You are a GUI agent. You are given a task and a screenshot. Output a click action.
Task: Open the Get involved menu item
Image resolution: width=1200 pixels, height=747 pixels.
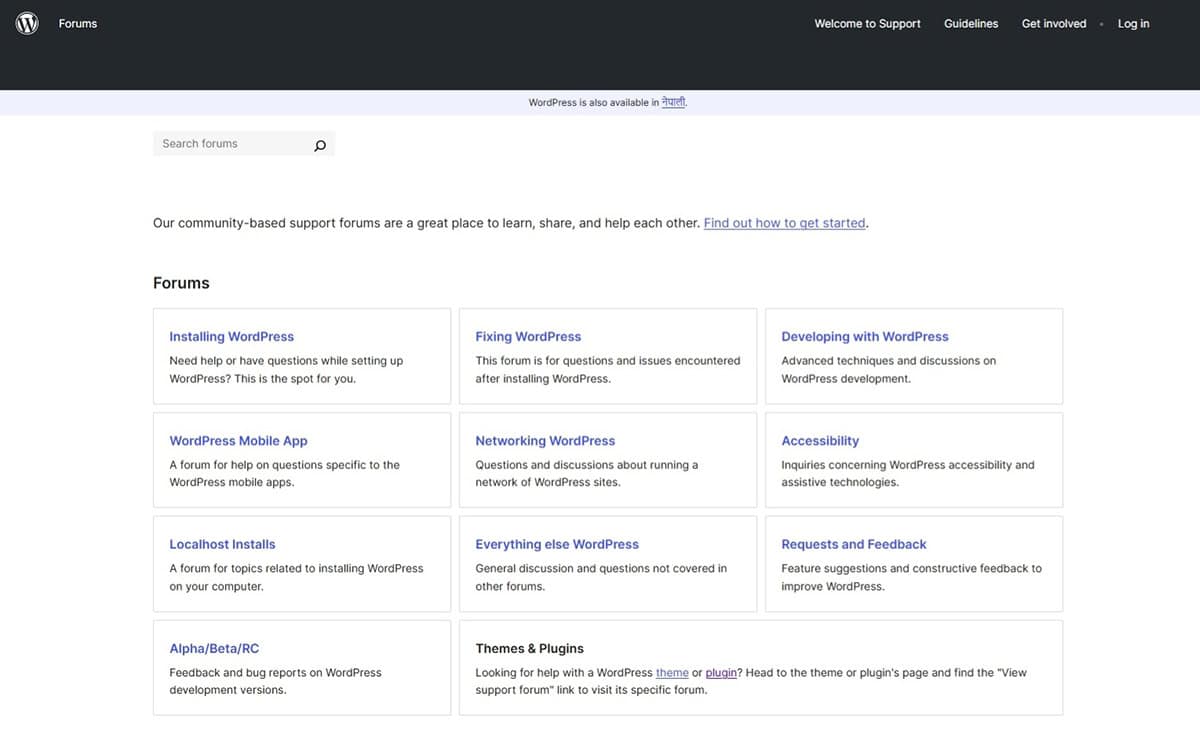[x=1054, y=23]
